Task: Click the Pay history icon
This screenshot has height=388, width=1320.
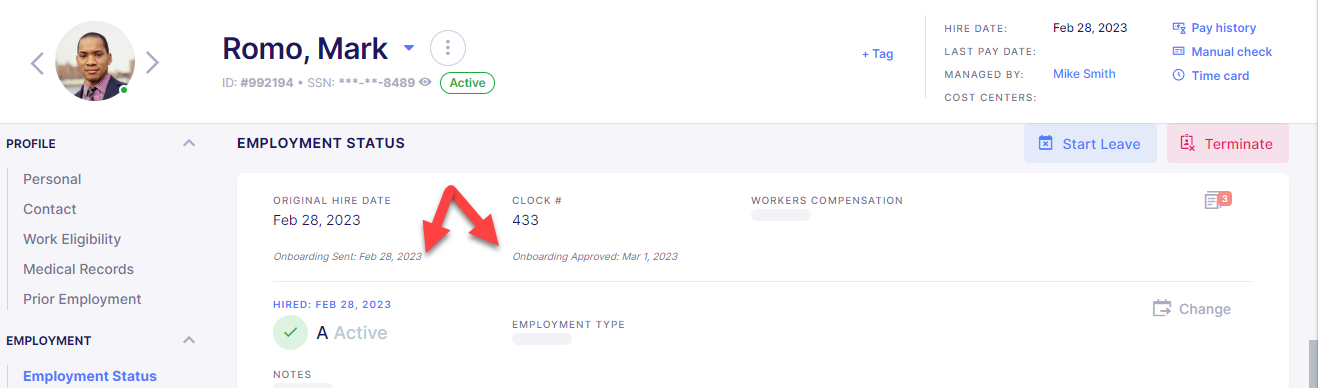Action: [x=1179, y=28]
